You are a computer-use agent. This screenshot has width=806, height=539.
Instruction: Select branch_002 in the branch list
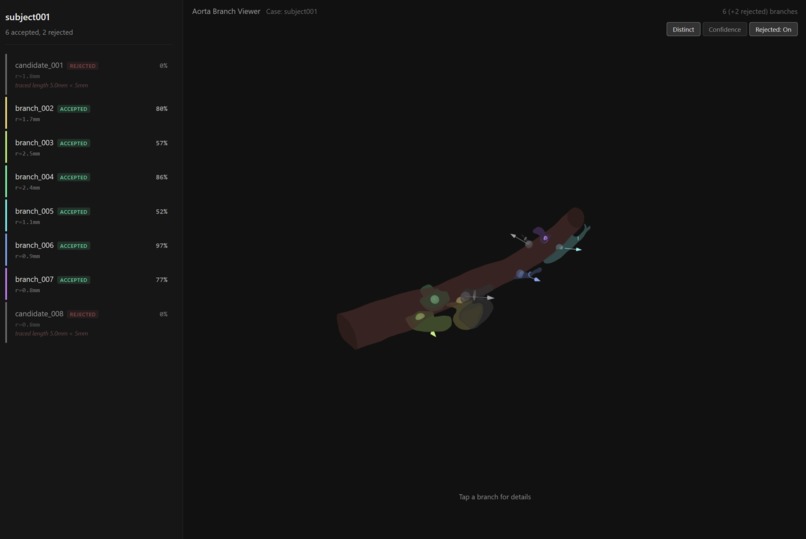pos(88,113)
